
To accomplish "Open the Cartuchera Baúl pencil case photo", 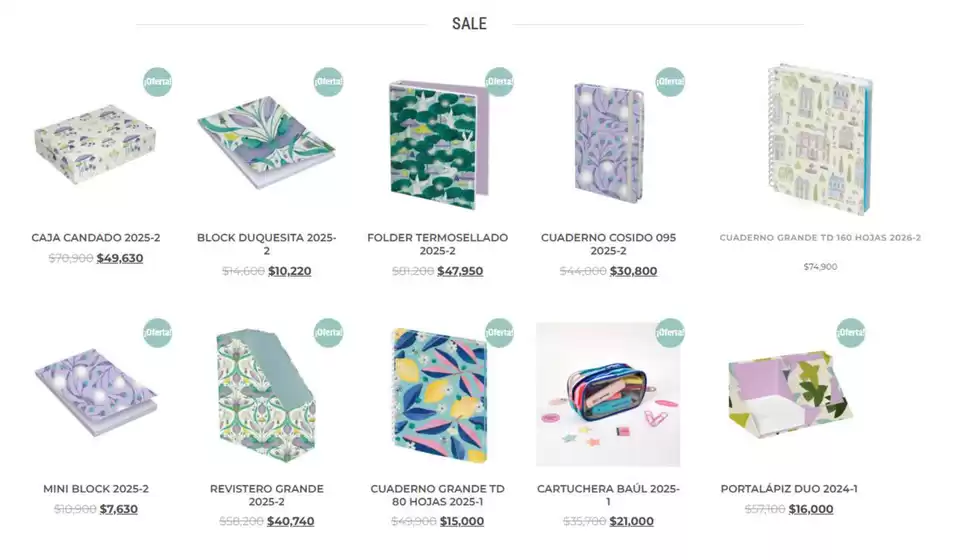I will pos(608,395).
